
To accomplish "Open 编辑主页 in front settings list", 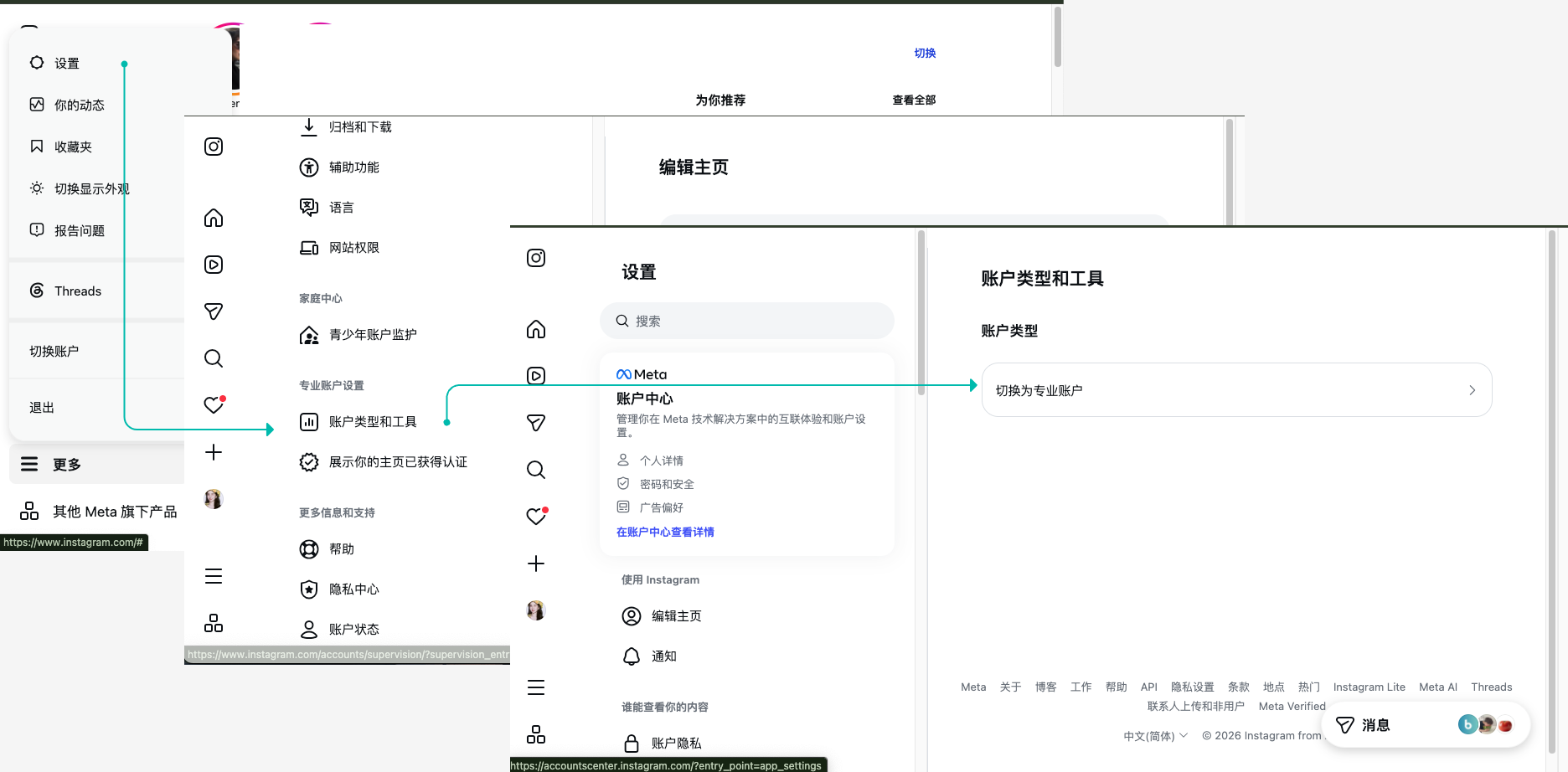I will [x=662, y=615].
